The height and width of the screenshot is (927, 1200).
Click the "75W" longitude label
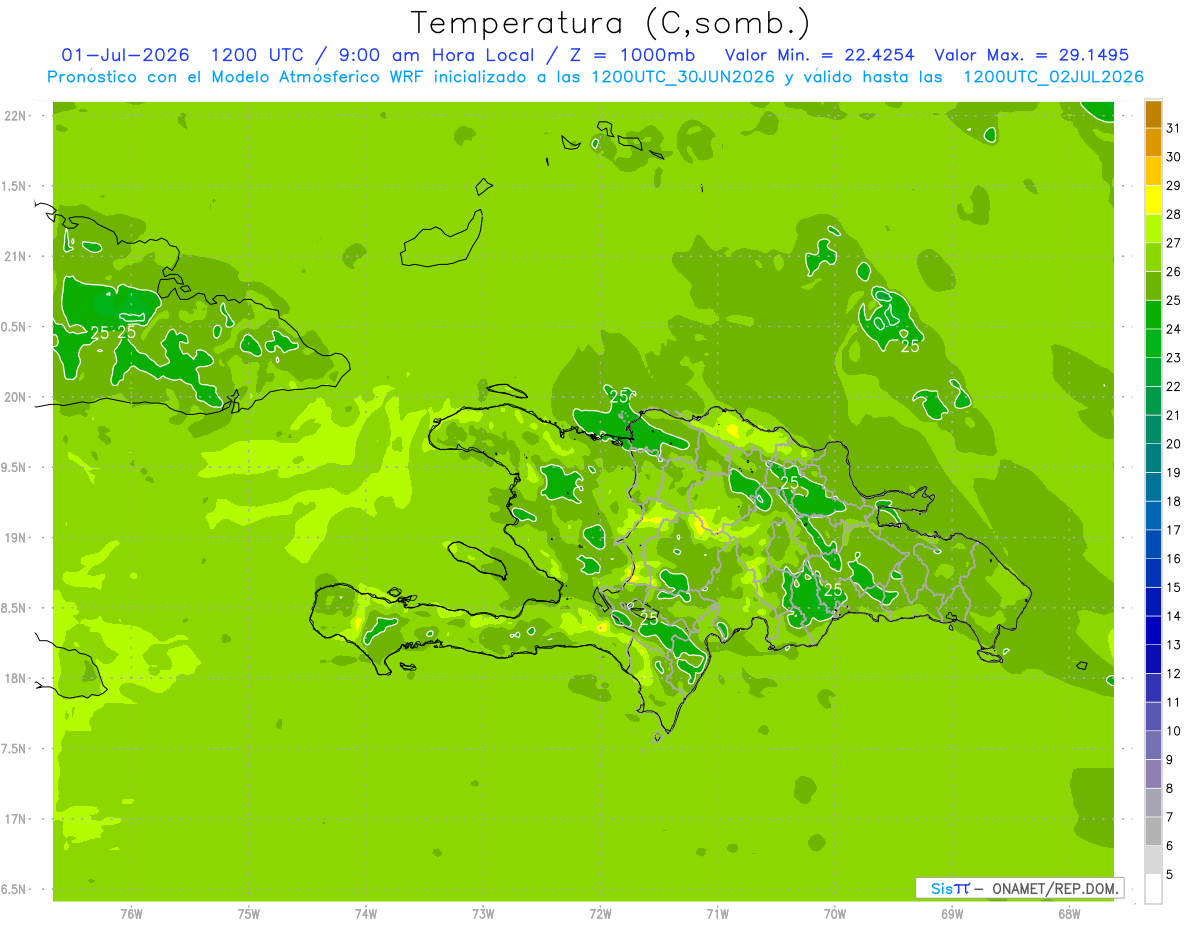(x=249, y=914)
